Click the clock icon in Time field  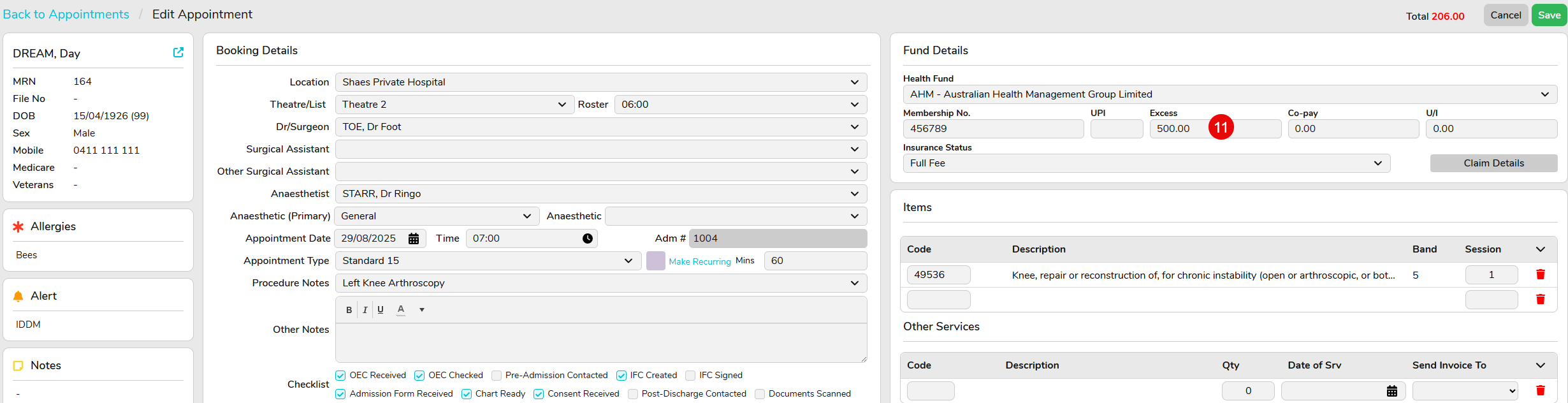pyautogui.click(x=587, y=238)
